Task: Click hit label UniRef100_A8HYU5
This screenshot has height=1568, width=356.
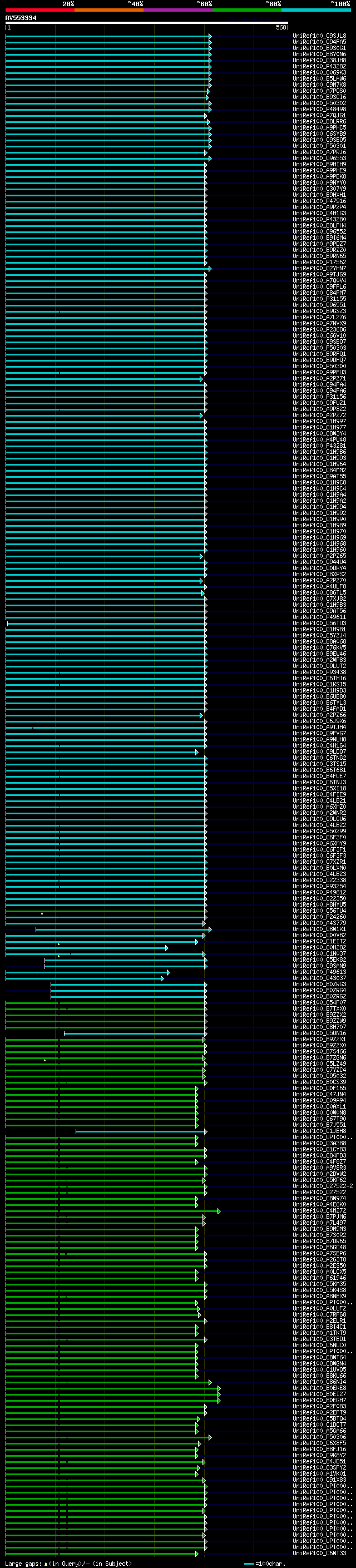Action: point(319,905)
